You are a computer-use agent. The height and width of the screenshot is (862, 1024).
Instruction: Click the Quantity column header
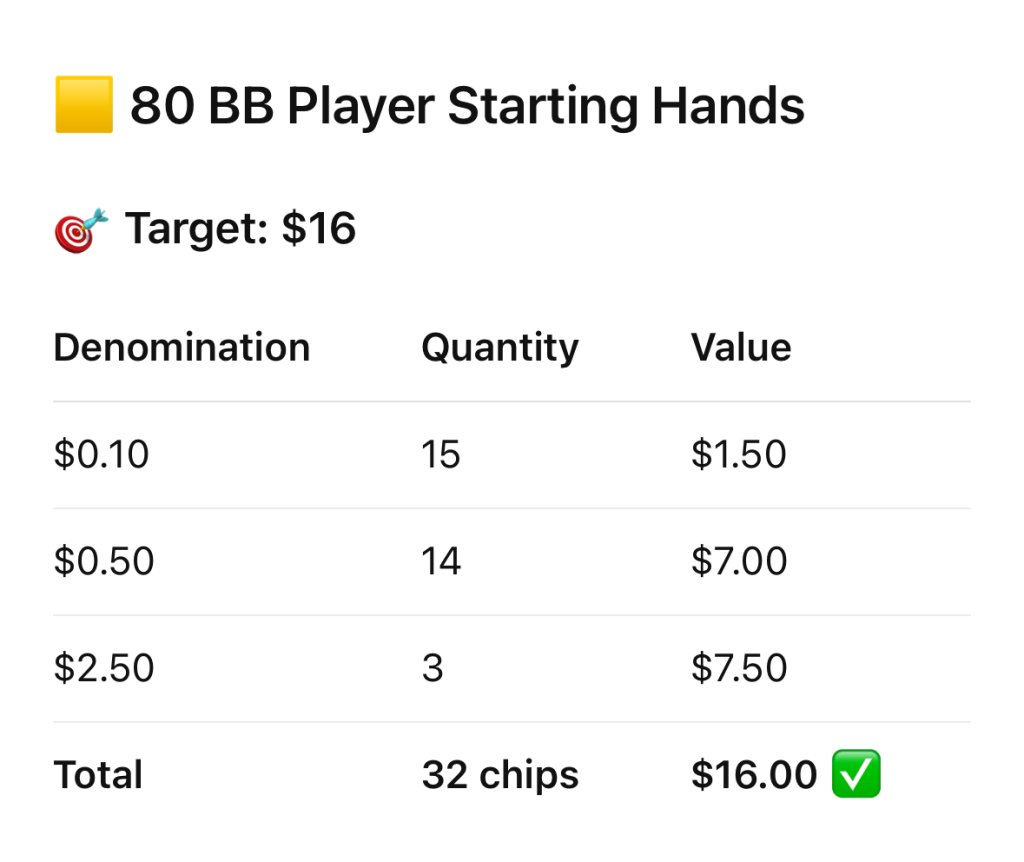(499, 348)
